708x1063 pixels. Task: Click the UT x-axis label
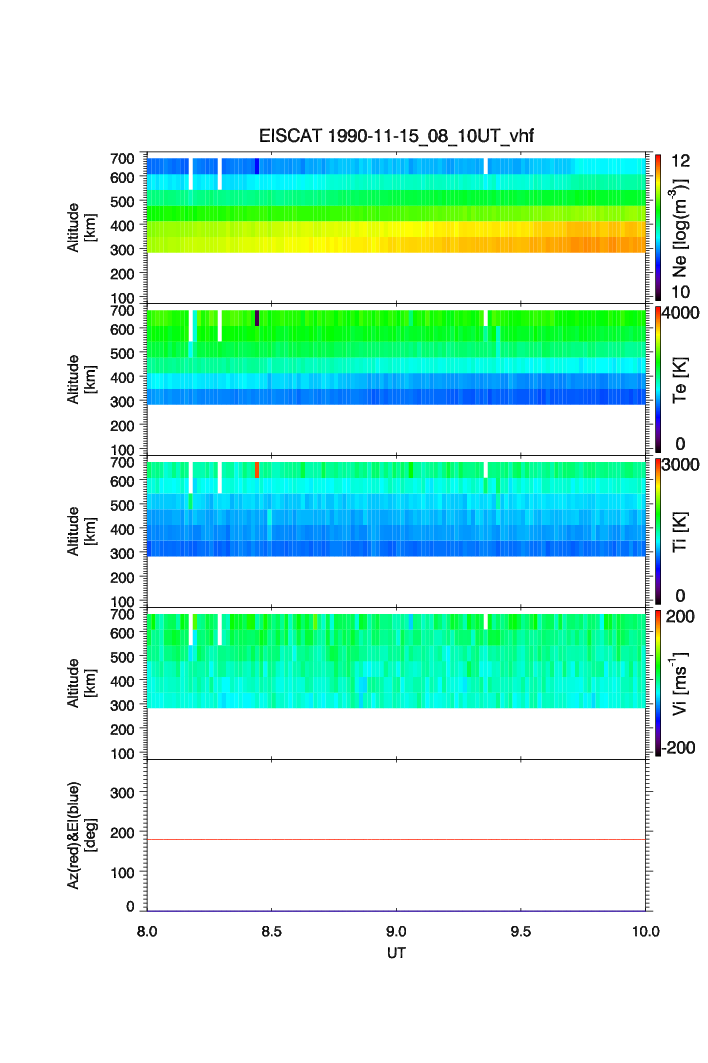[x=396, y=953]
